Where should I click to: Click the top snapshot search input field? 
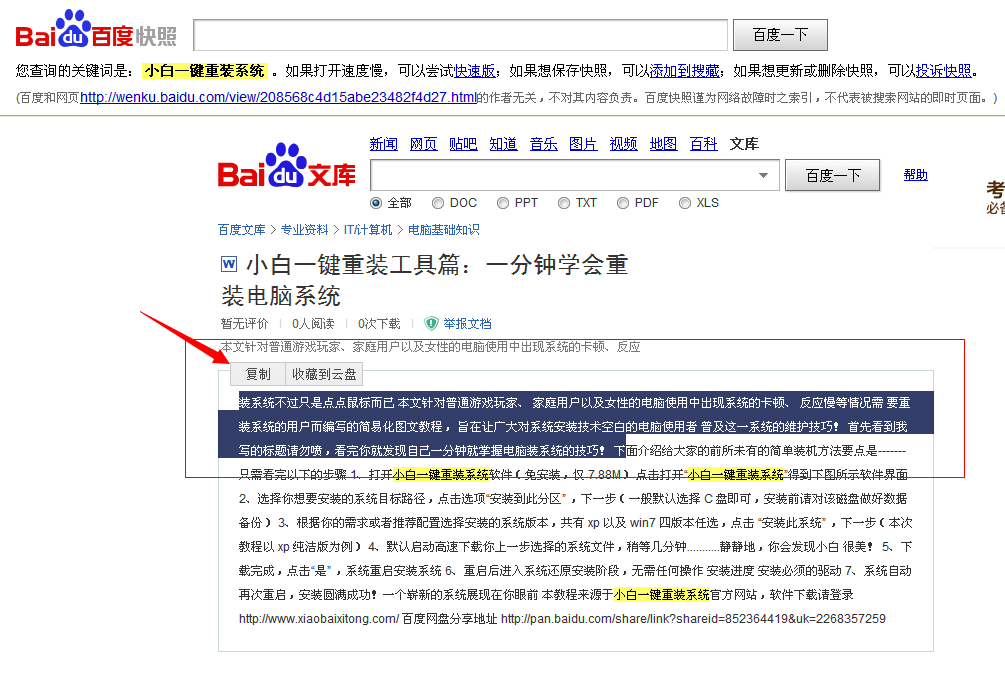(x=460, y=35)
